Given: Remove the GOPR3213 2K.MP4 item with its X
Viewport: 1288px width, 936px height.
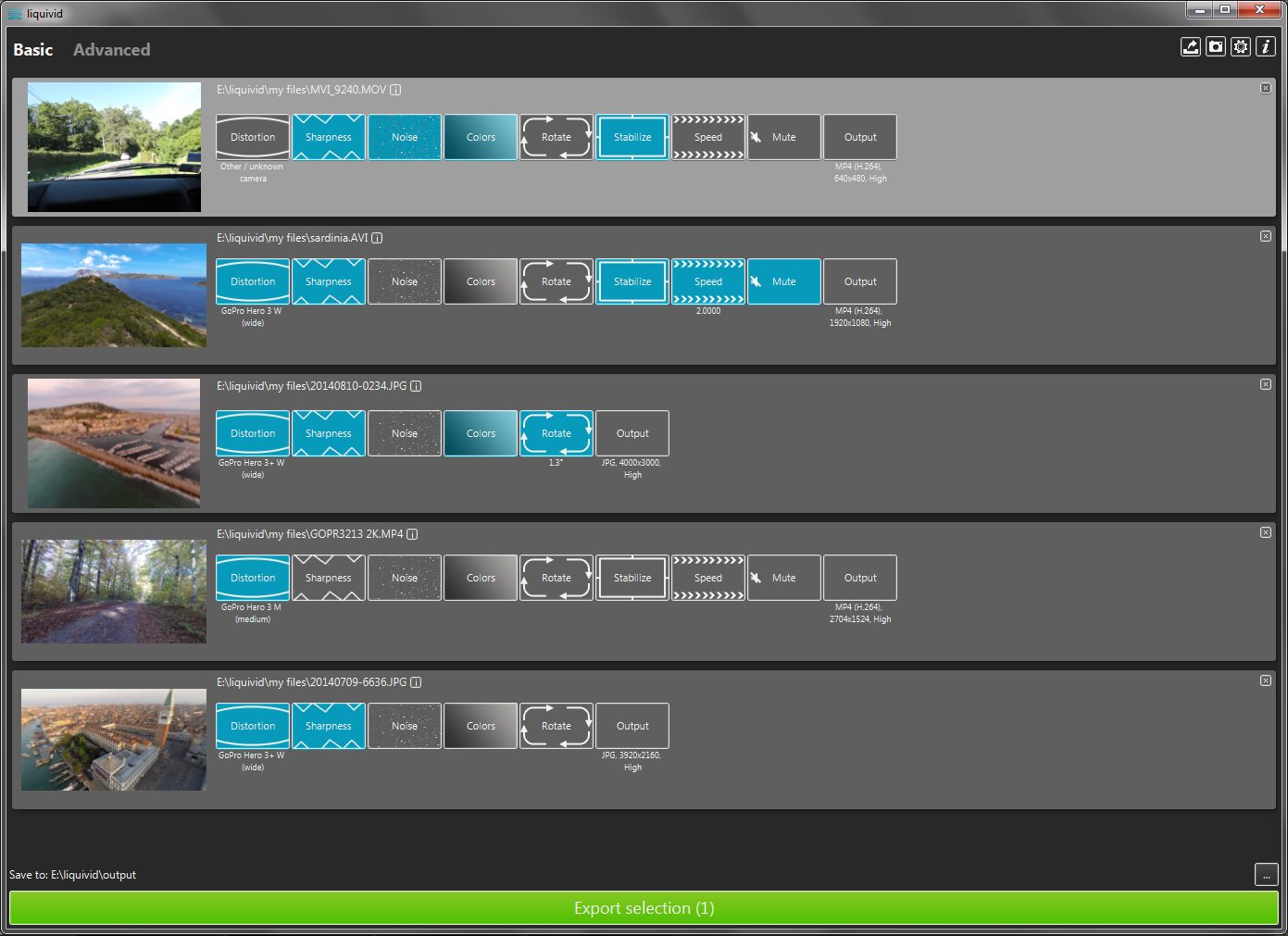Looking at the screenshot, I should 1265,532.
